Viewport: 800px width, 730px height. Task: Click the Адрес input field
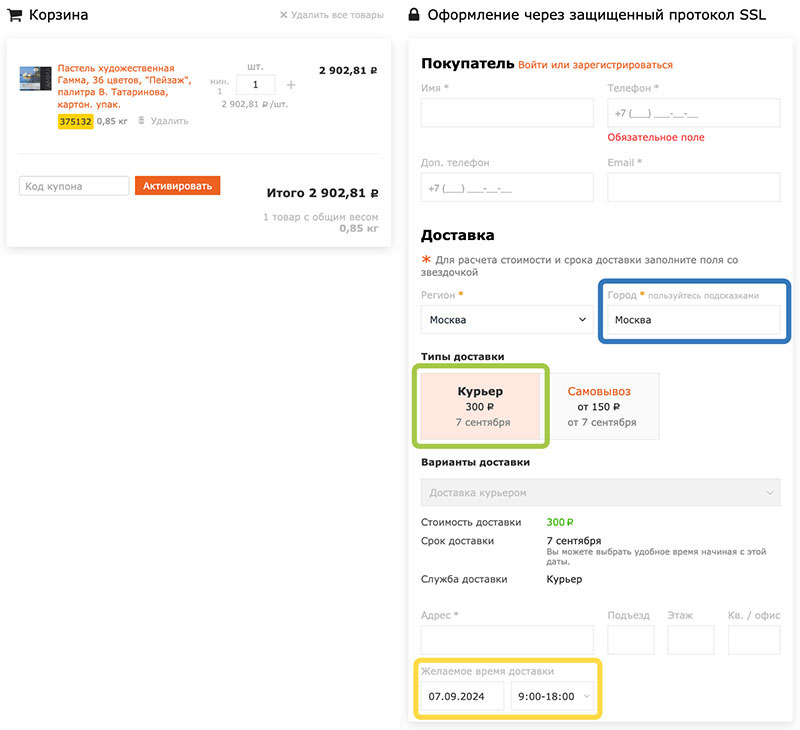(507, 640)
